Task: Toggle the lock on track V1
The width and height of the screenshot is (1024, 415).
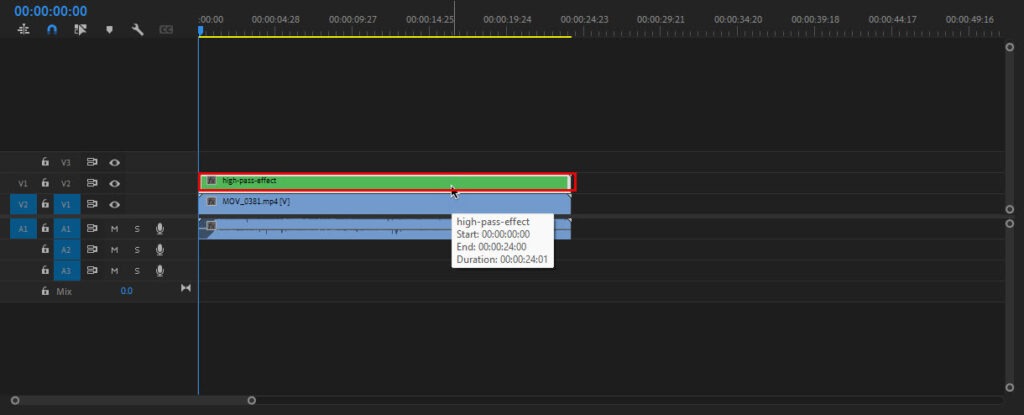Action: coord(45,204)
